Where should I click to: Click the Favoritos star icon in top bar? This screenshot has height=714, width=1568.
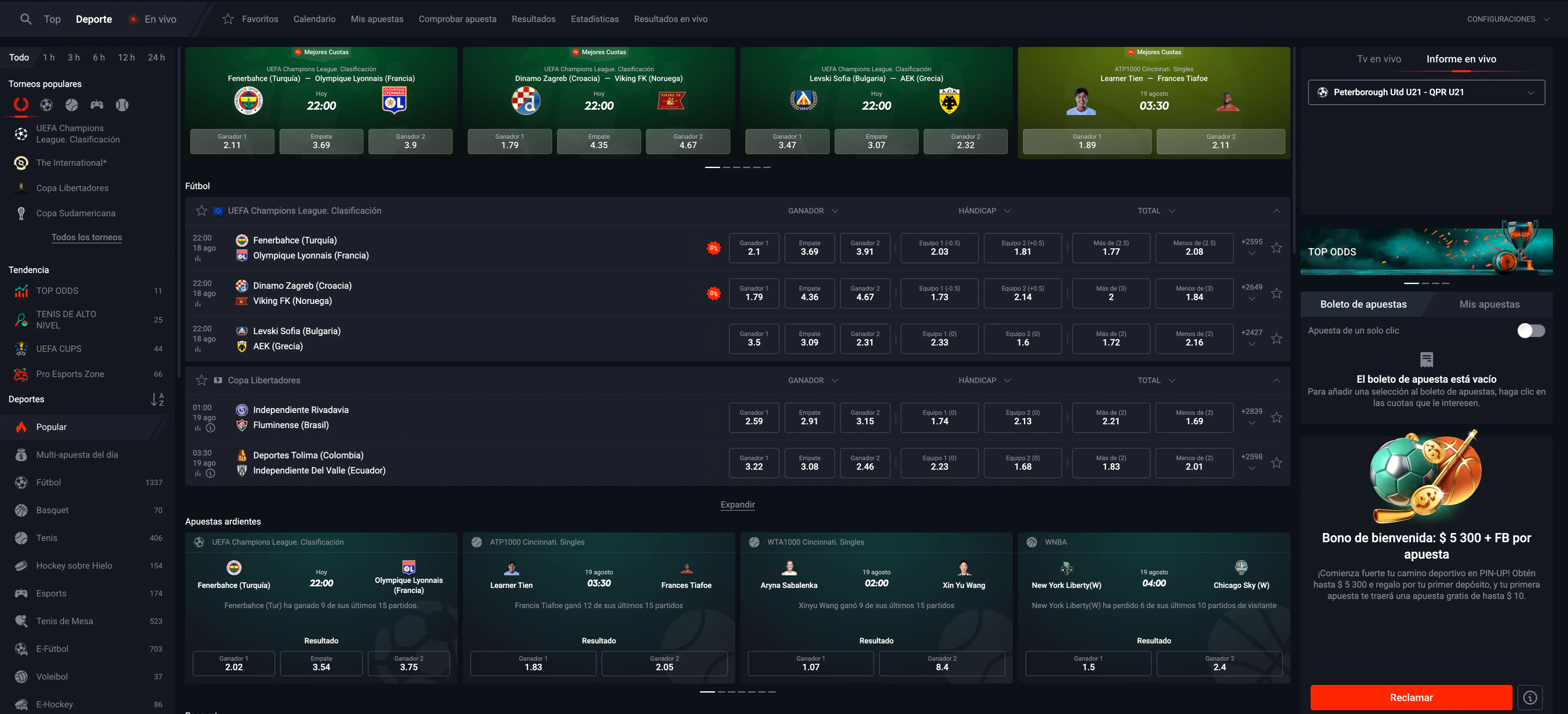coord(228,19)
